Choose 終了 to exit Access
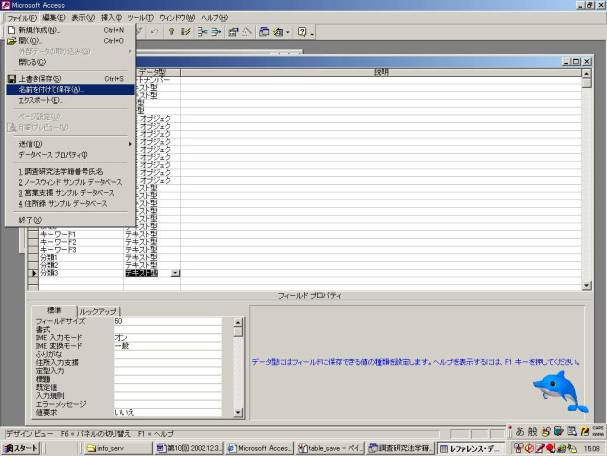 70,220
